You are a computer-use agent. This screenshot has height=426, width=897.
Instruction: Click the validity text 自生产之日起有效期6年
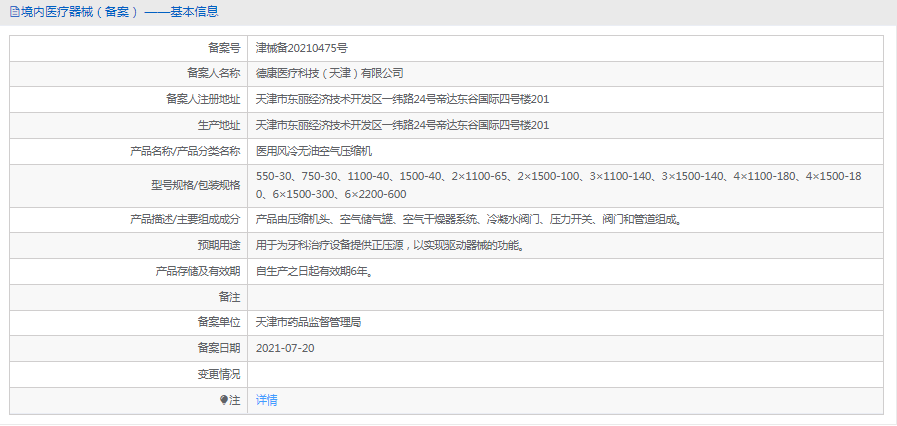pyautogui.click(x=315, y=272)
